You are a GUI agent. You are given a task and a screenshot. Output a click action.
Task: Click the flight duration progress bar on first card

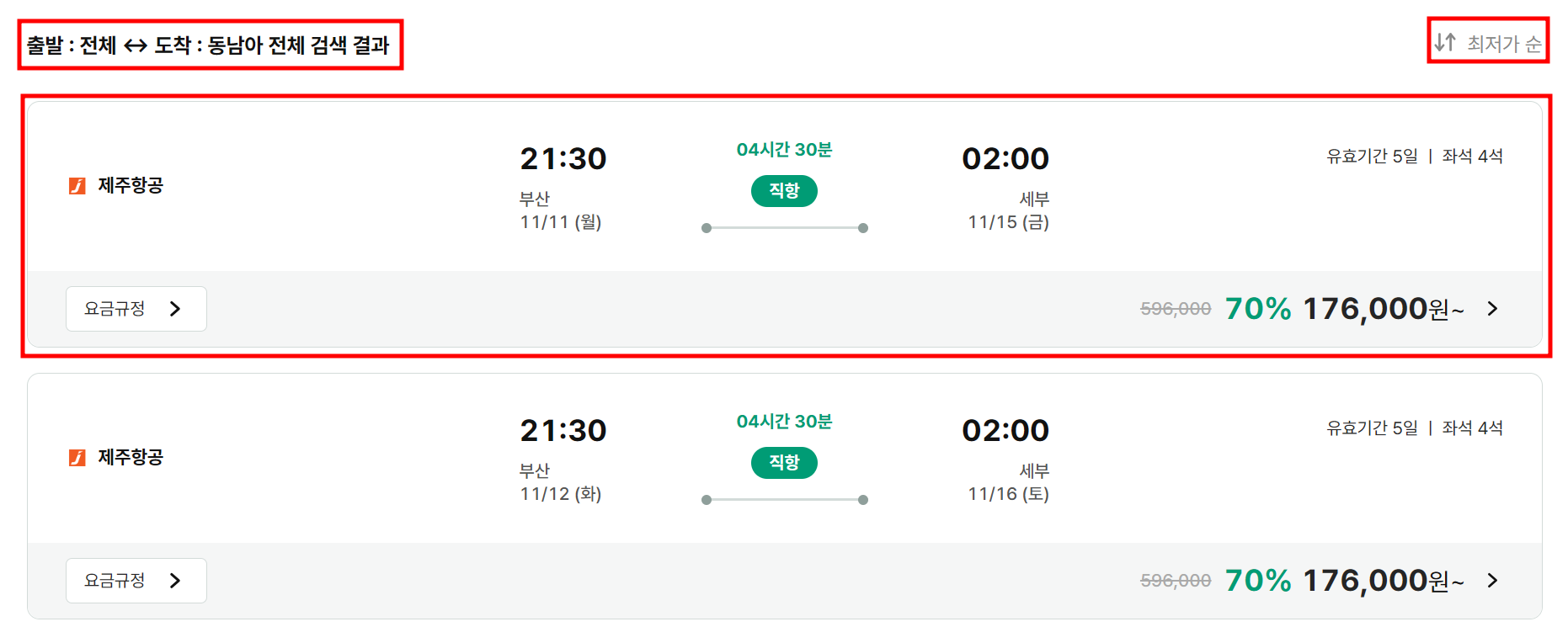pyautogui.click(x=784, y=226)
